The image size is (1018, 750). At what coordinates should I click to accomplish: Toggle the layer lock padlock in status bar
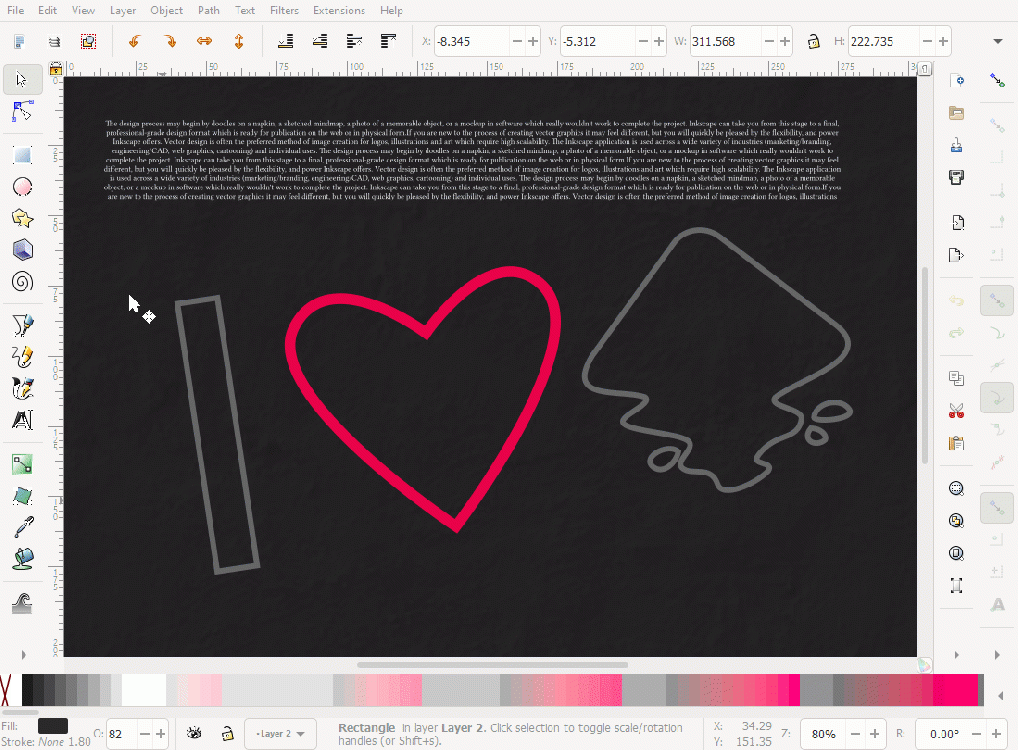(227, 733)
